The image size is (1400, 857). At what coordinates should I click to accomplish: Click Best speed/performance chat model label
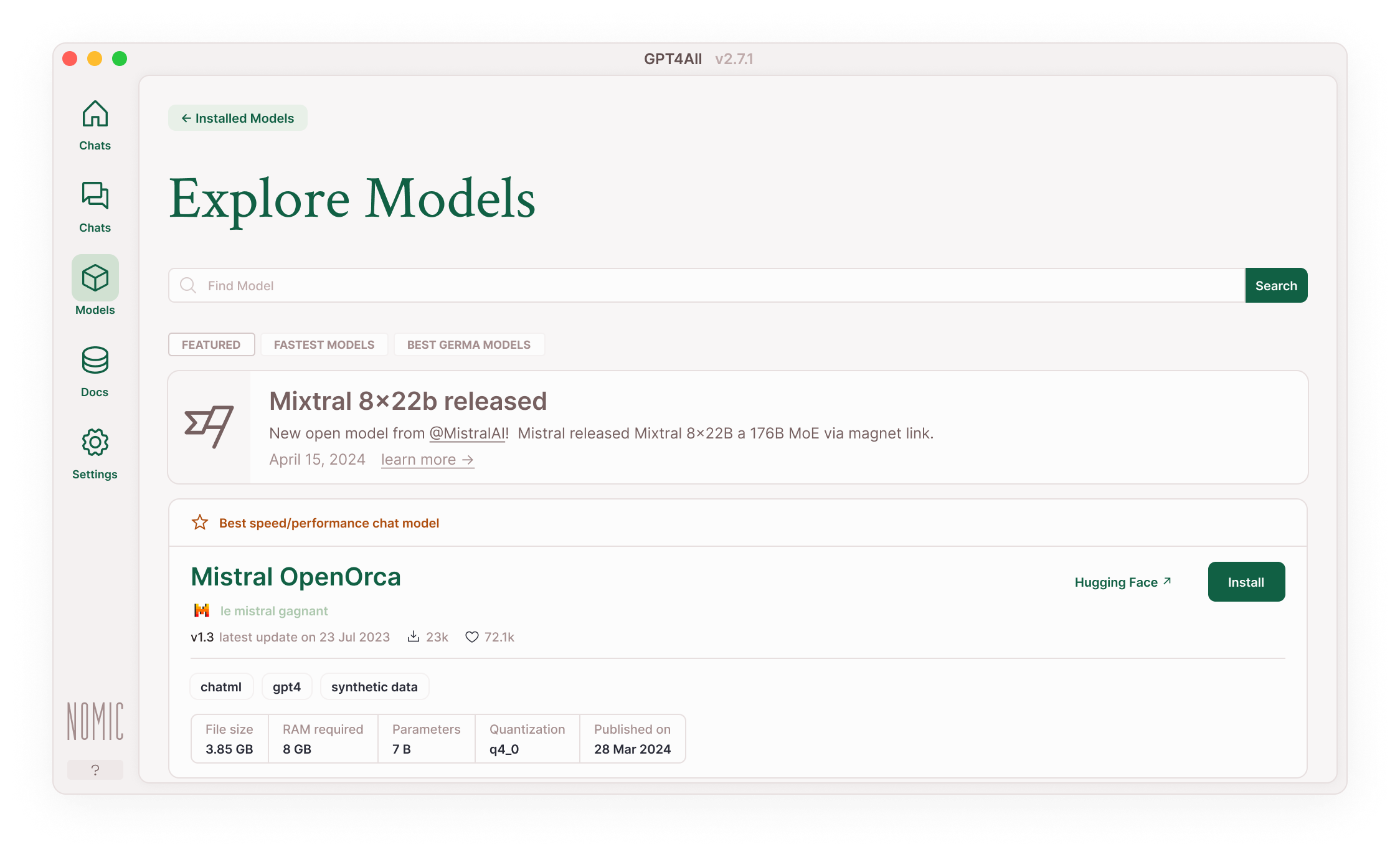tap(329, 523)
